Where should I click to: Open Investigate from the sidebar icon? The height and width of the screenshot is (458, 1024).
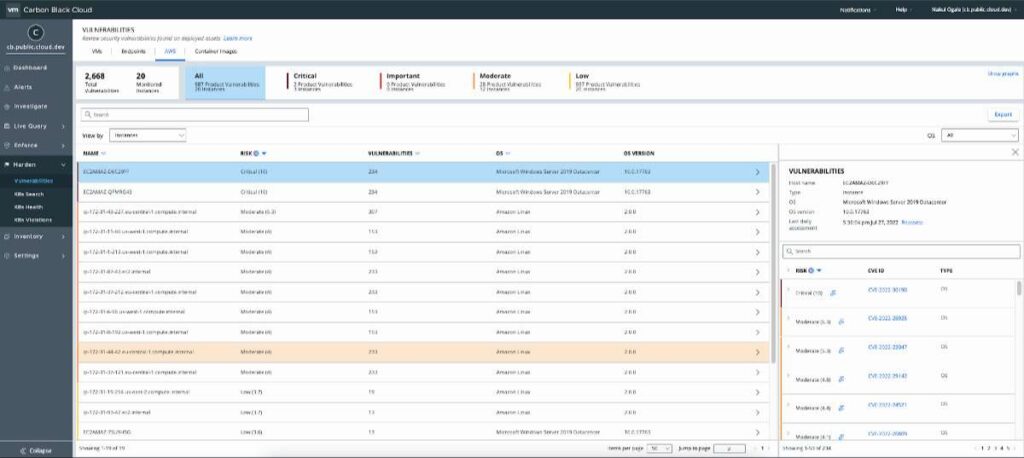(7, 106)
